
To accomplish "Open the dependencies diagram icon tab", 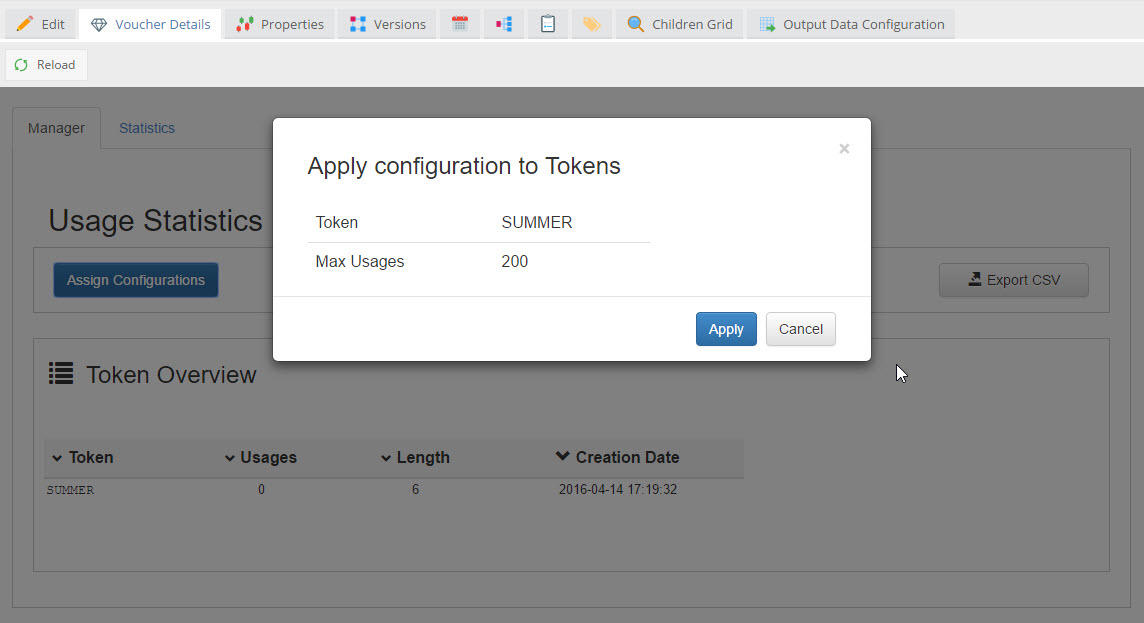I will [x=504, y=24].
